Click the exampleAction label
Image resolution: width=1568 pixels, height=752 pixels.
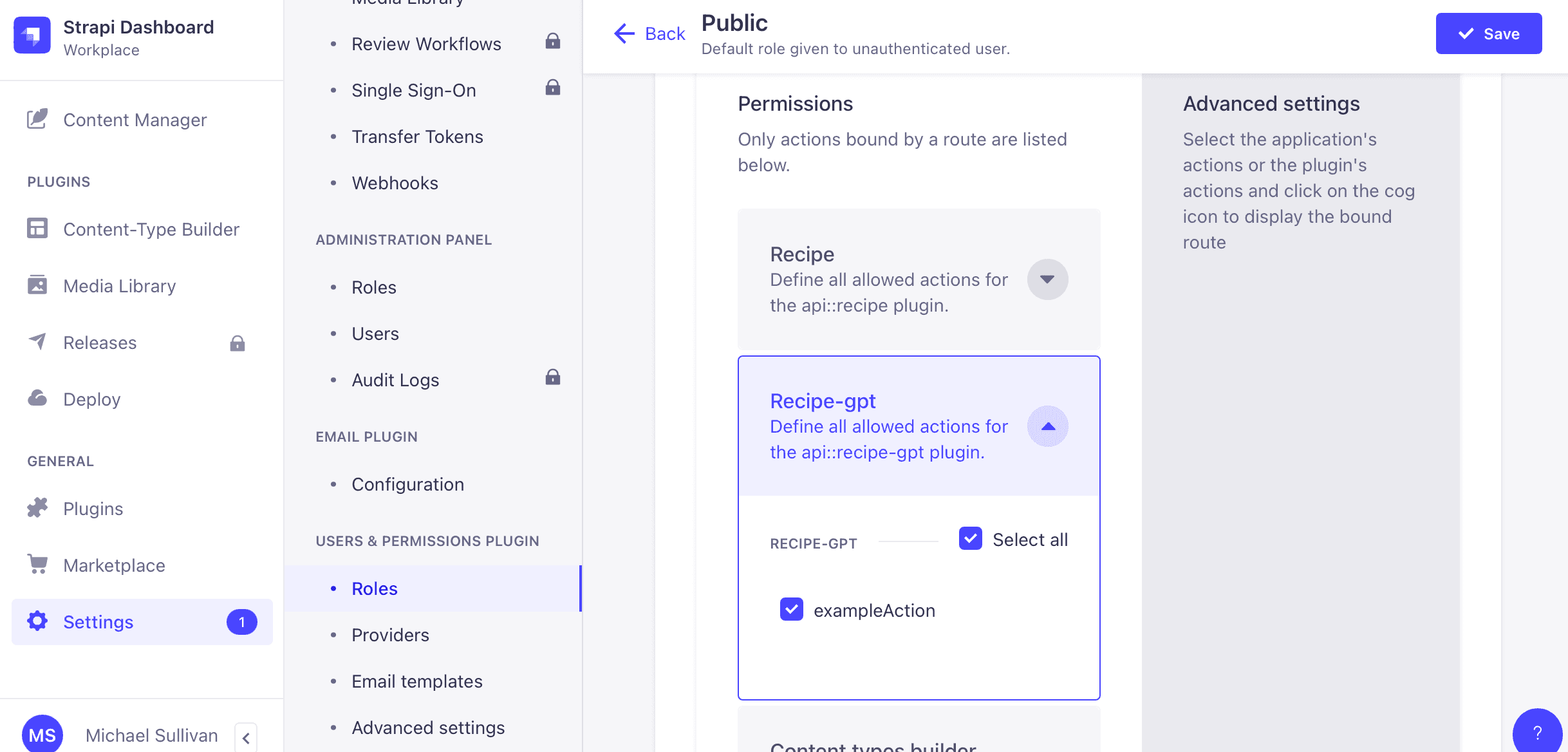pyautogui.click(x=874, y=610)
